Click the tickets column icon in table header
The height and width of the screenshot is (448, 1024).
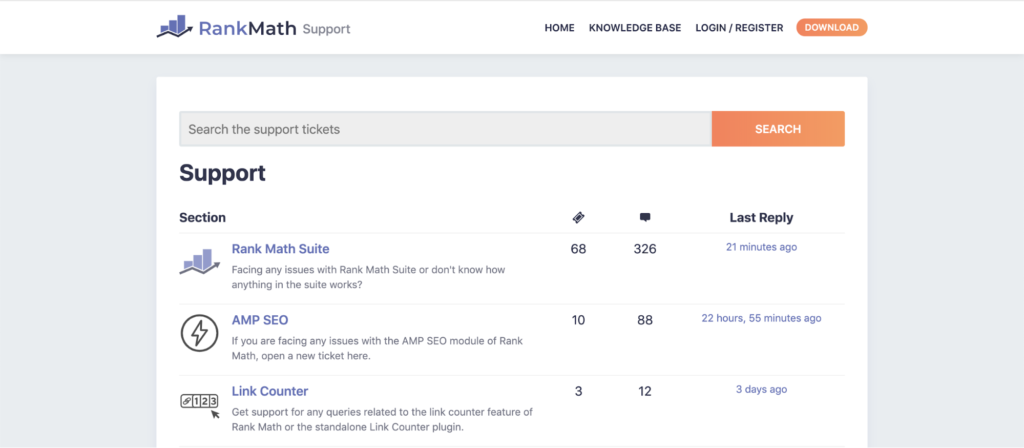point(578,217)
